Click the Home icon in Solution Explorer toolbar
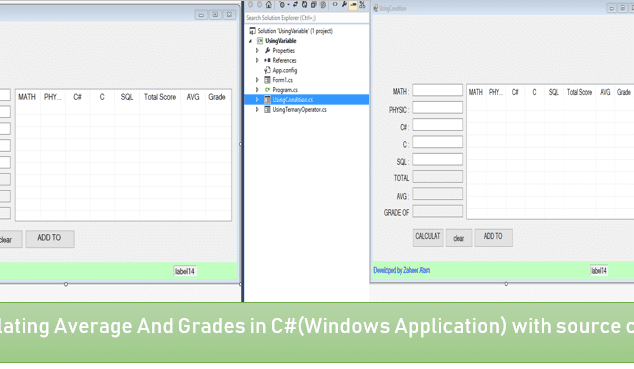This screenshot has width=634, height=369. click(269, 4)
